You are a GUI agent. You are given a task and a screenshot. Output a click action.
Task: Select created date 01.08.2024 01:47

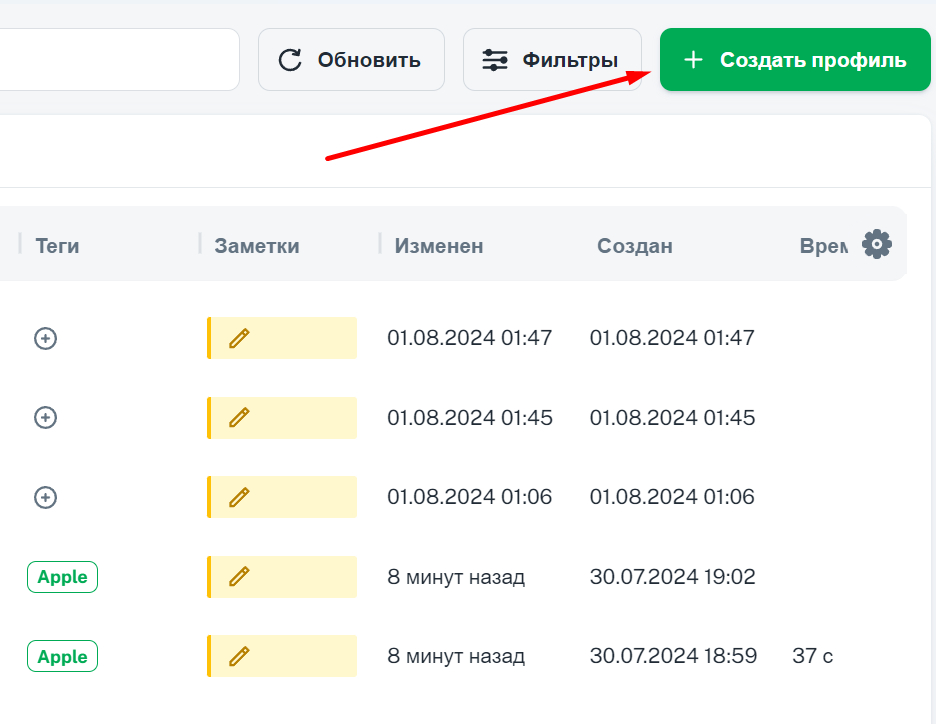click(672, 338)
